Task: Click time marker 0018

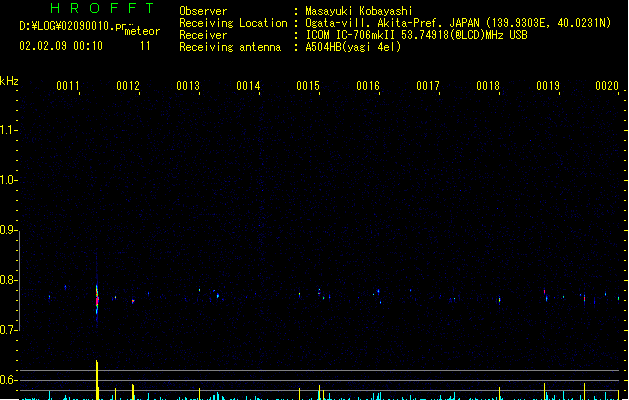Action: tap(488, 86)
